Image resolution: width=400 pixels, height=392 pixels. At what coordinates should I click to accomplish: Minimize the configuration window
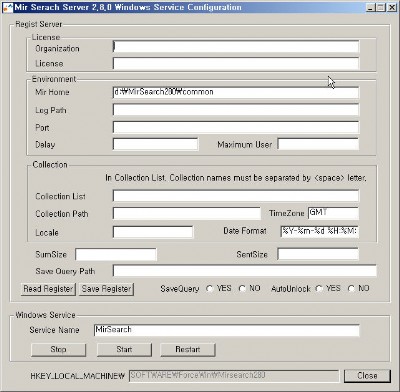370,7
